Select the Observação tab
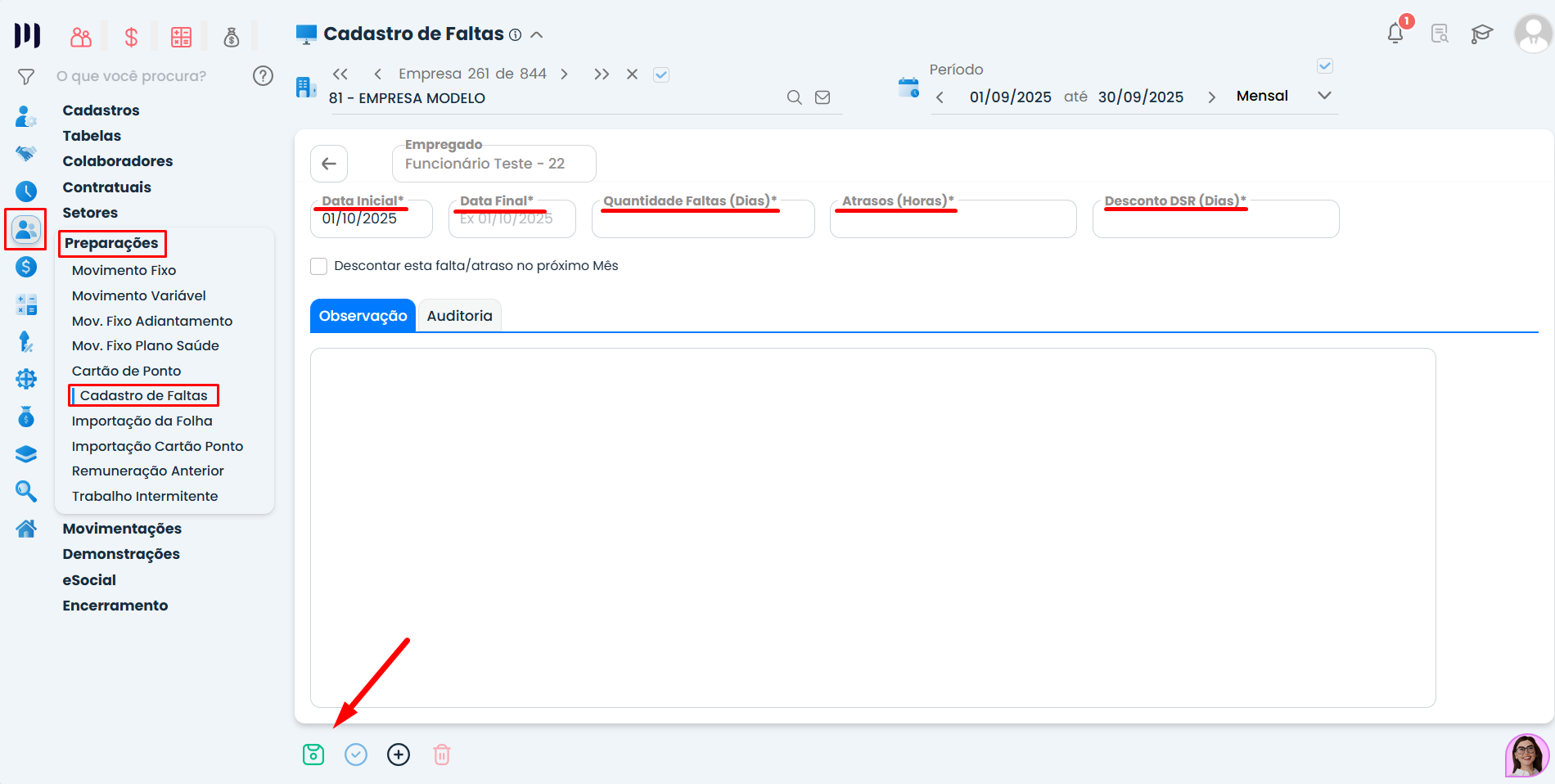1555x784 pixels. click(363, 316)
